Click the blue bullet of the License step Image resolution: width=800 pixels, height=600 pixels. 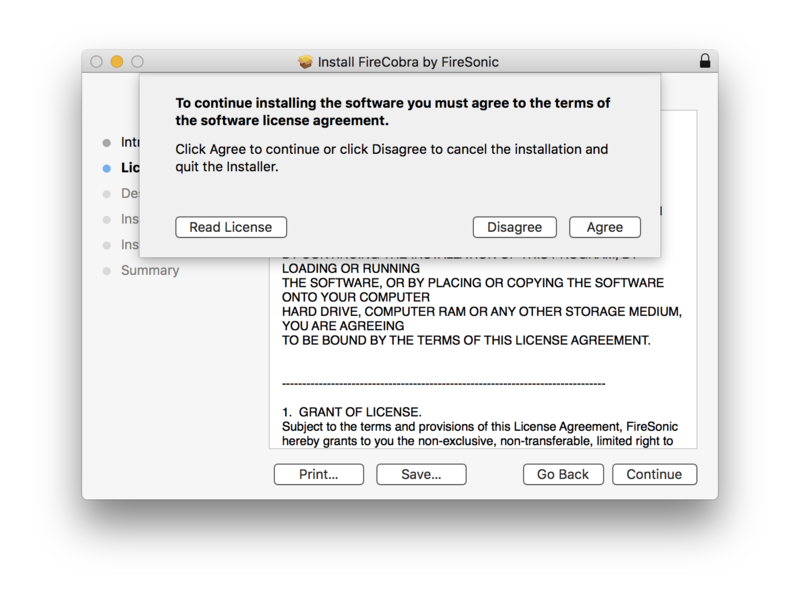tap(107, 168)
